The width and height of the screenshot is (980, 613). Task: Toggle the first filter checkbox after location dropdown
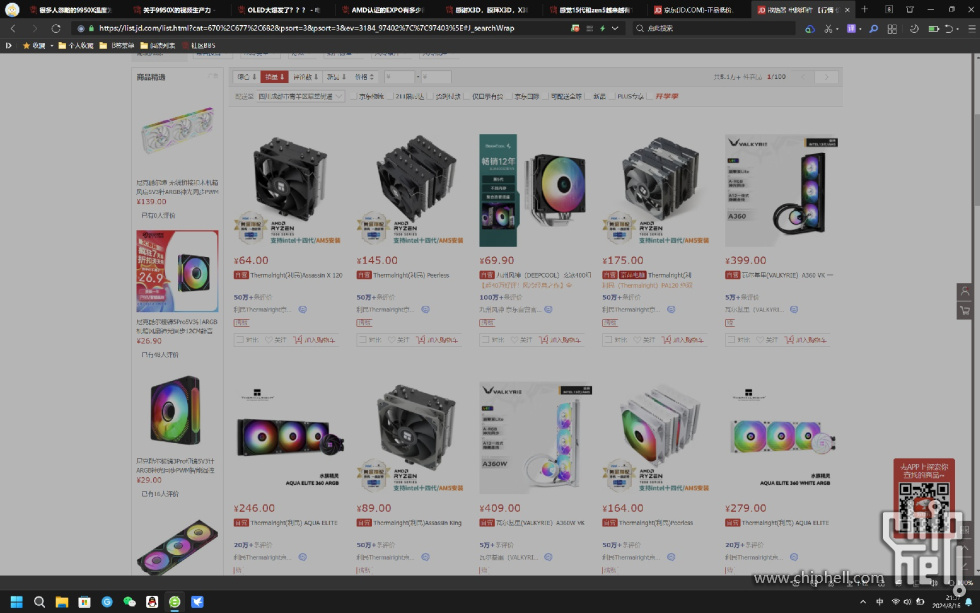[354, 96]
